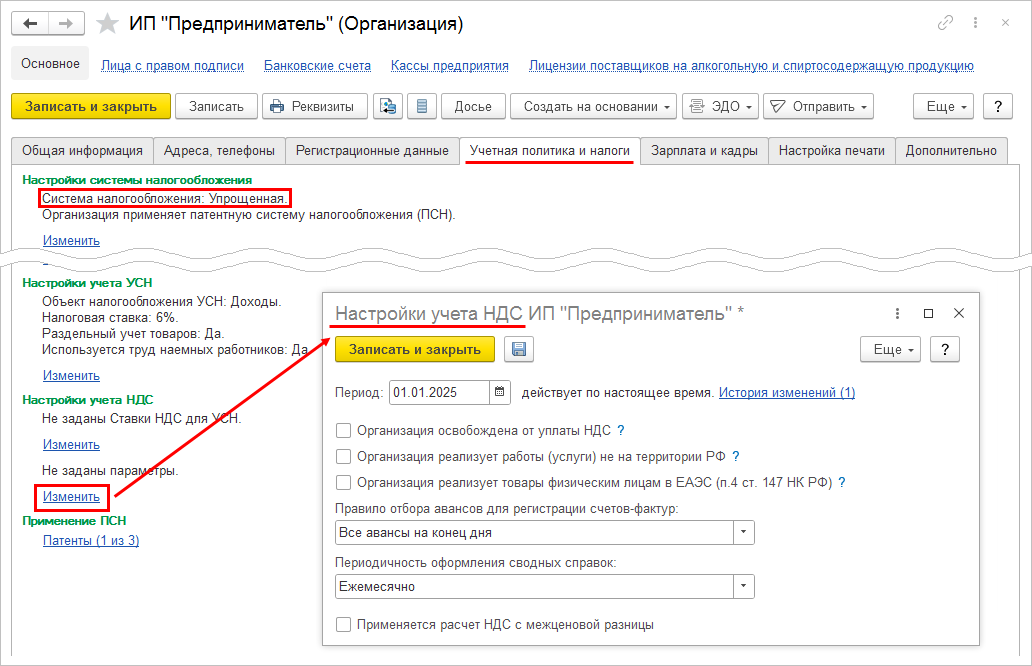Switch to Зарплата и кадры tab
Image resolution: width=1032 pixels, height=666 pixels.
(x=704, y=151)
